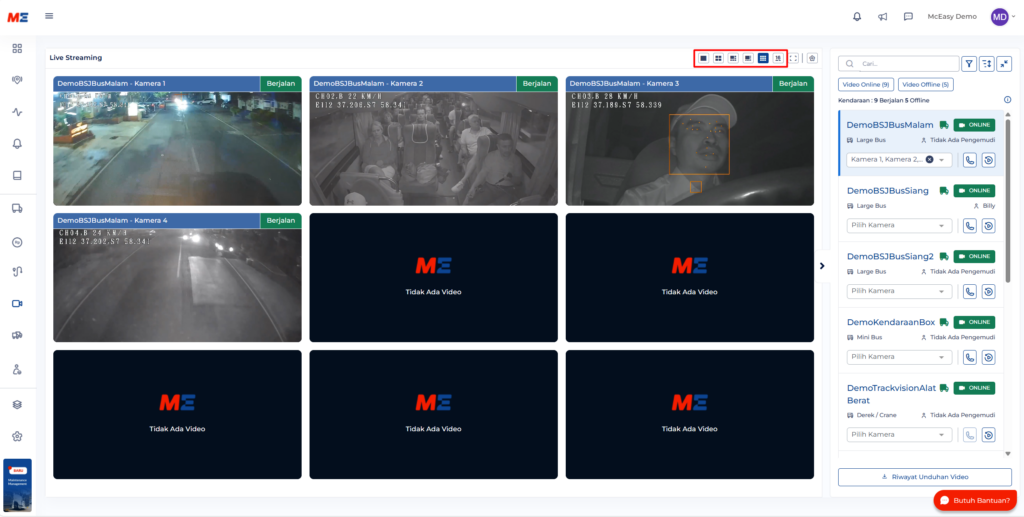The height and width of the screenshot is (517, 1024).
Task: Call DemoBSJBusMalam using the phone icon
Action: 970,160
